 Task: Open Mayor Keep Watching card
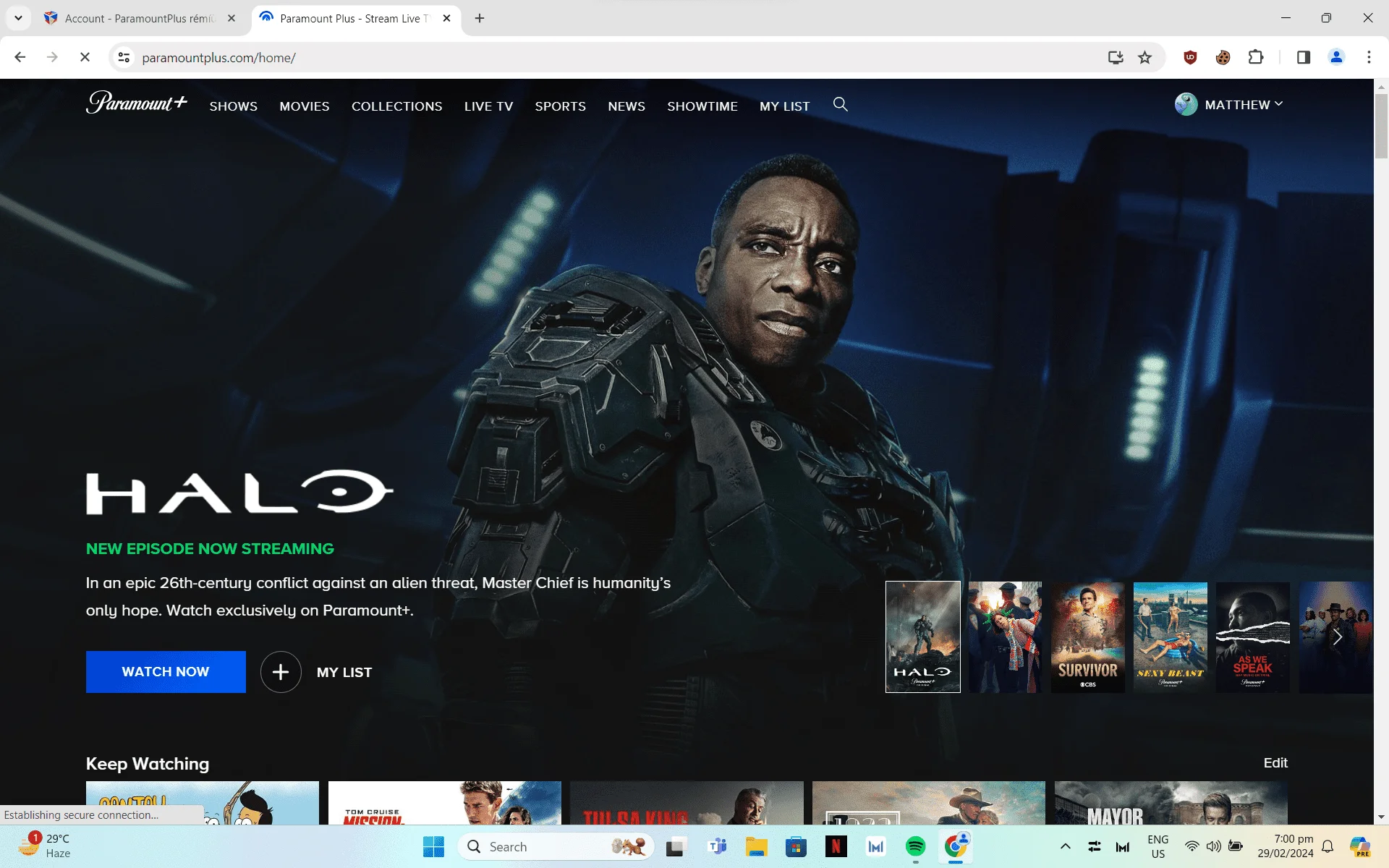pos(1171,803)
